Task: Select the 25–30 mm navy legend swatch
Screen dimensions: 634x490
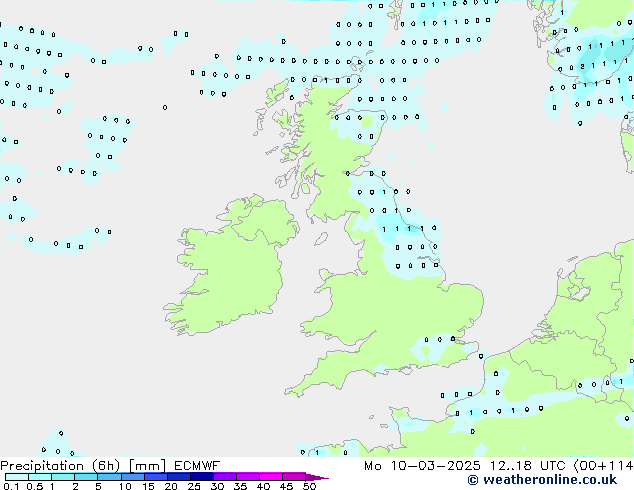Action: (x=201, y=477)
